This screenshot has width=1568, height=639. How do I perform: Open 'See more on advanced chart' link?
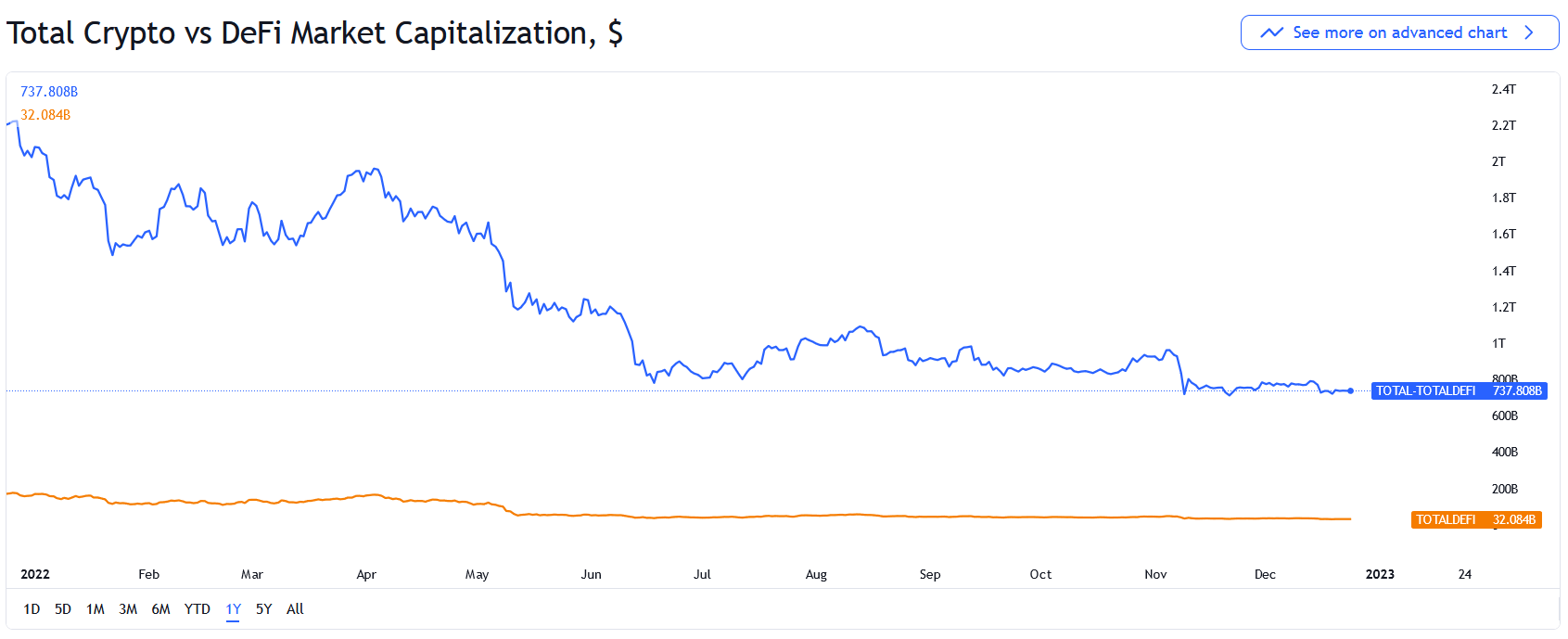coord(1399,32)
